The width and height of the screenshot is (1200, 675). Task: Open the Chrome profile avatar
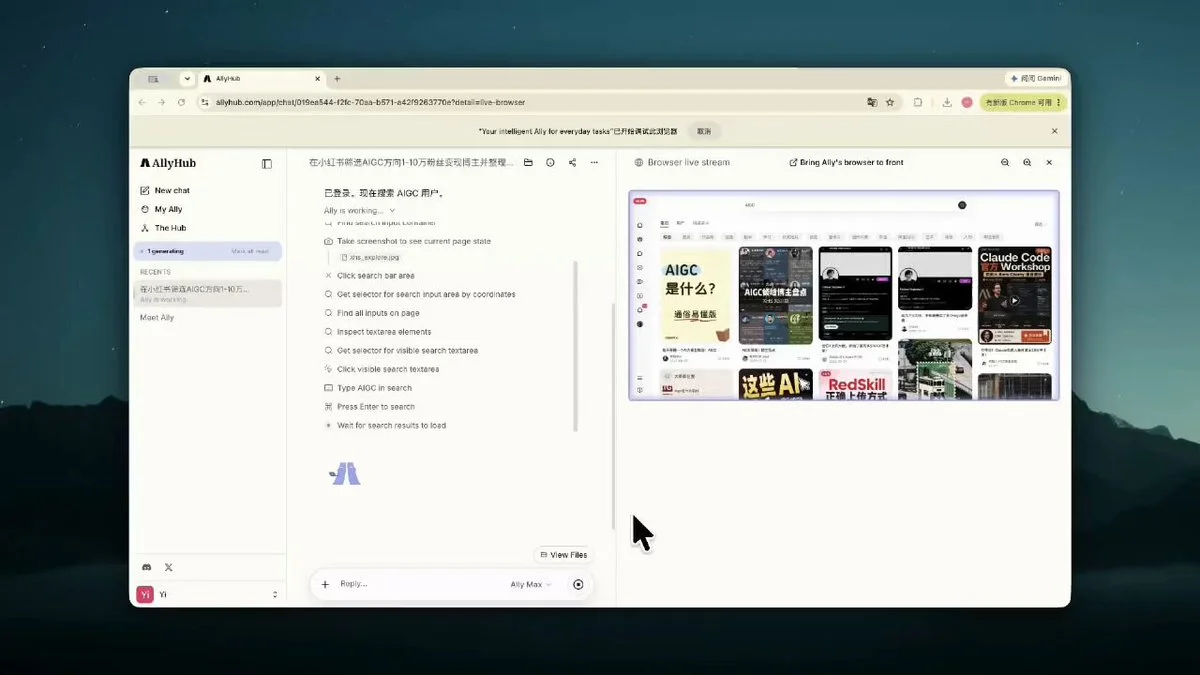tap(967, 102)
